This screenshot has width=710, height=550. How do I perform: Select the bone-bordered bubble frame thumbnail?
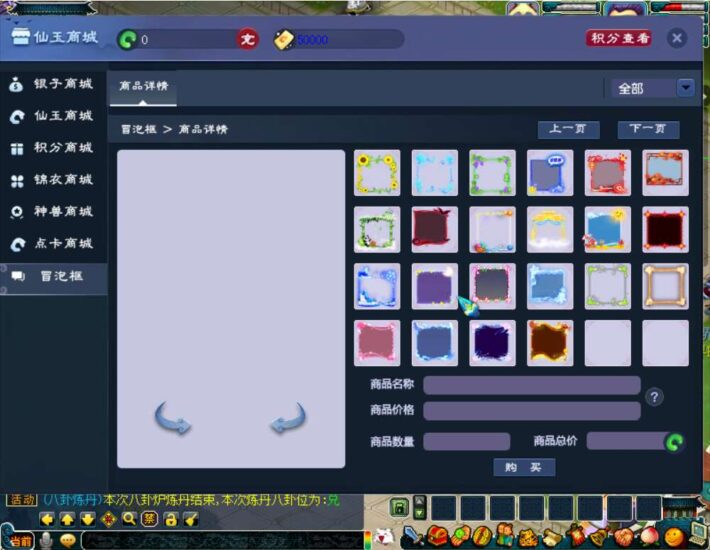(665, 287)
